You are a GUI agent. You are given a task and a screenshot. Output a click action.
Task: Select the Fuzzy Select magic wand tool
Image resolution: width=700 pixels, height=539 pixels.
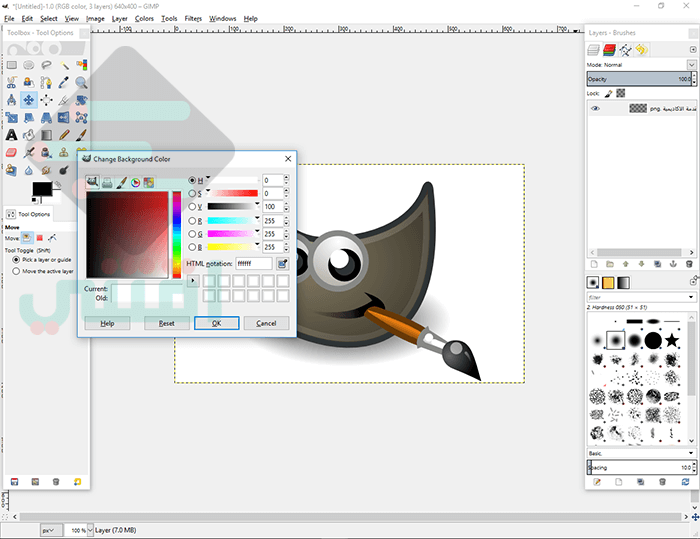coord(64,65)
